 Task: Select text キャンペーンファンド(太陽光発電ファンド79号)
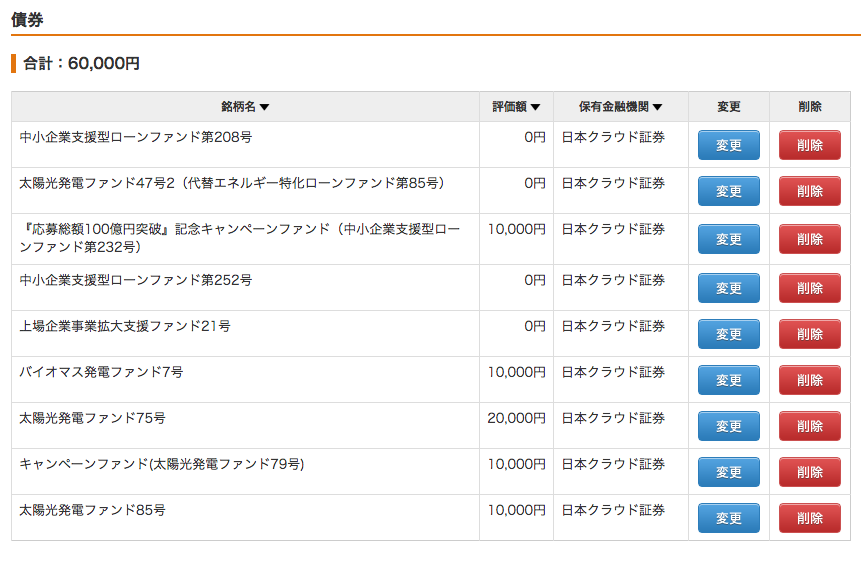point(162,464)
